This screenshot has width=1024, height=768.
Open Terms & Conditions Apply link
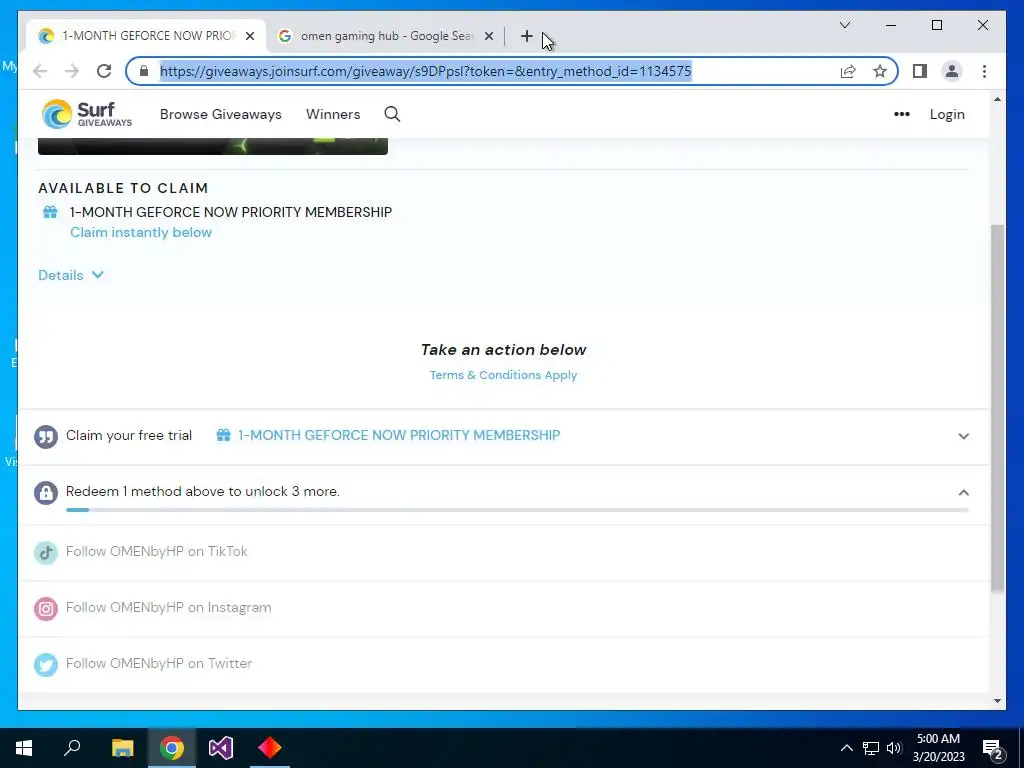503,375
